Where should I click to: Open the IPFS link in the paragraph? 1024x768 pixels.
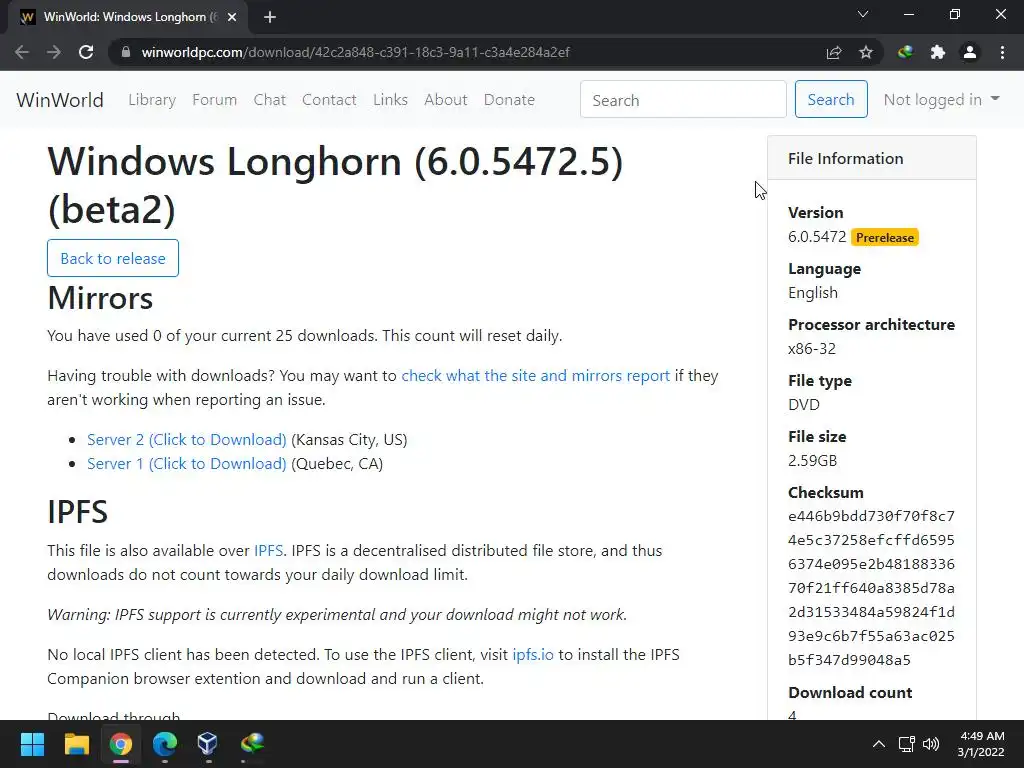pyautogui.click(x=268, y=551)
